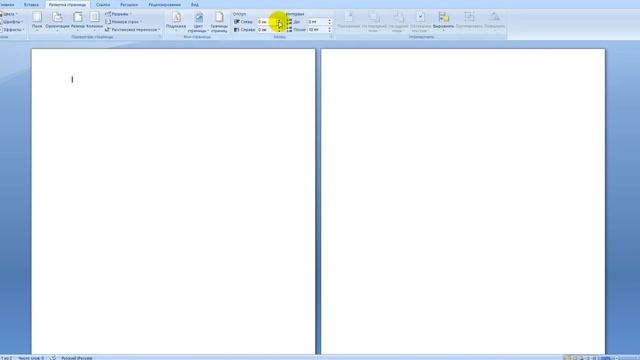The width and height of the screenshot is (640, 360).
Task: Open the Align (Выровнять) menu
Action: point(443,21)
